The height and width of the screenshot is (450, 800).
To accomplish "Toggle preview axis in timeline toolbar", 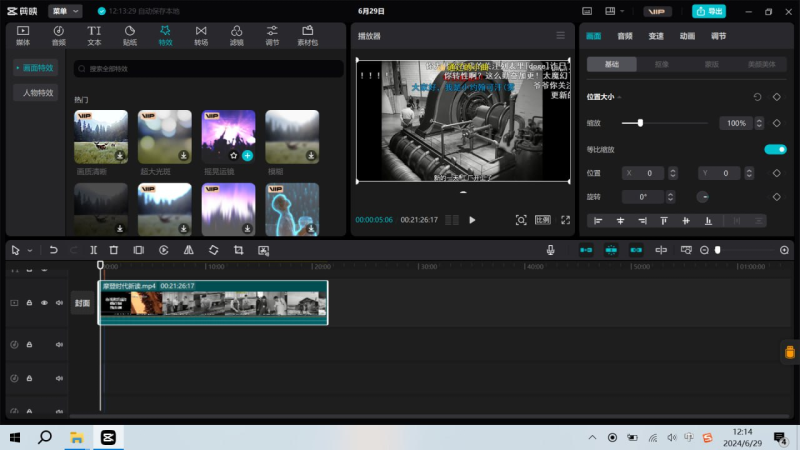I will [x=661, y=250].
